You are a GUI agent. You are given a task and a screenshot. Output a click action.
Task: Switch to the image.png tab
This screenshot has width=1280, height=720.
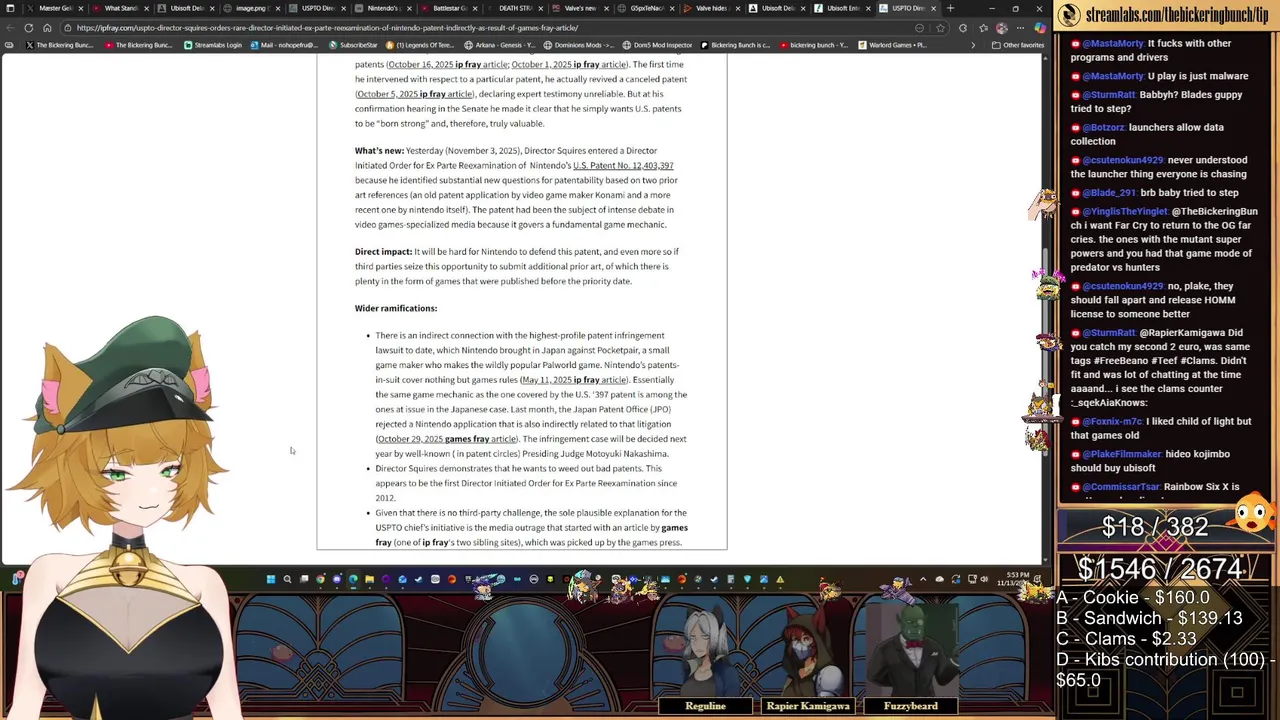point(253,8)
